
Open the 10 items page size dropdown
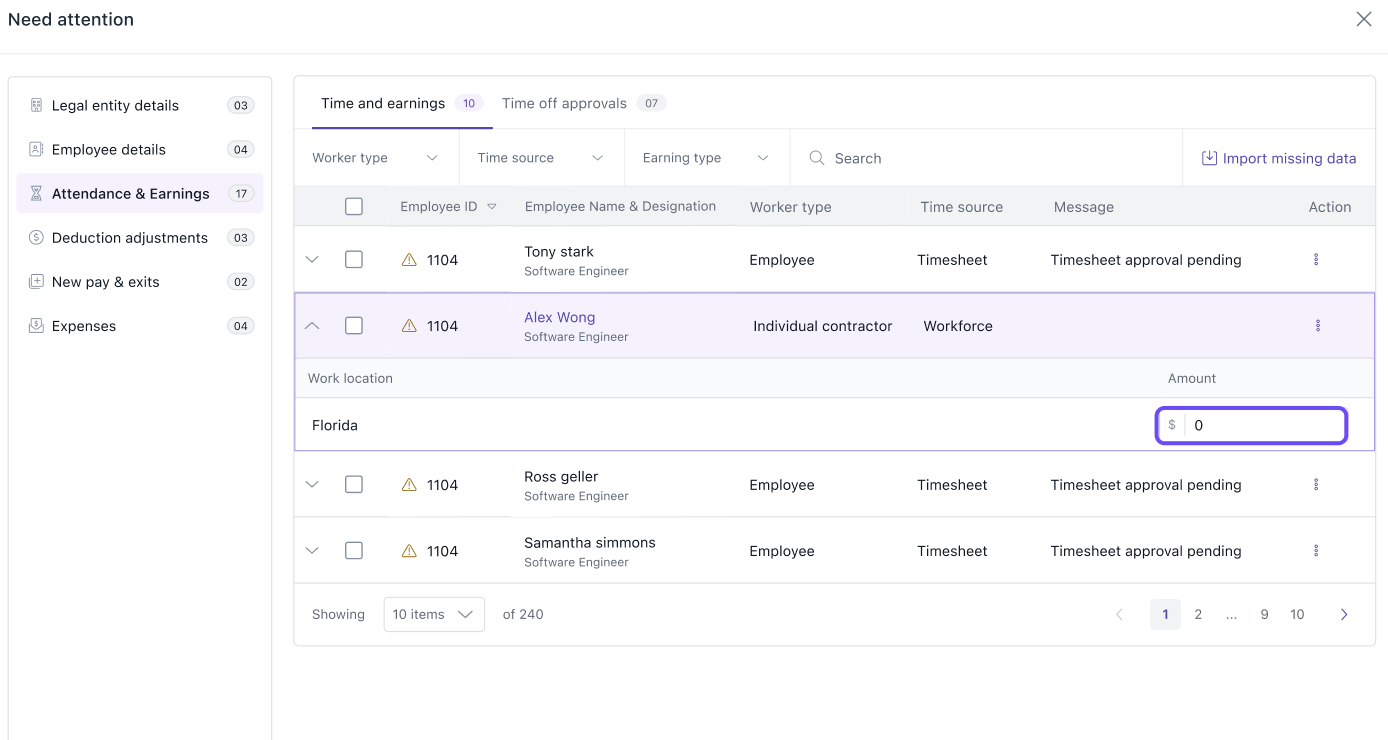pos(434,615)
